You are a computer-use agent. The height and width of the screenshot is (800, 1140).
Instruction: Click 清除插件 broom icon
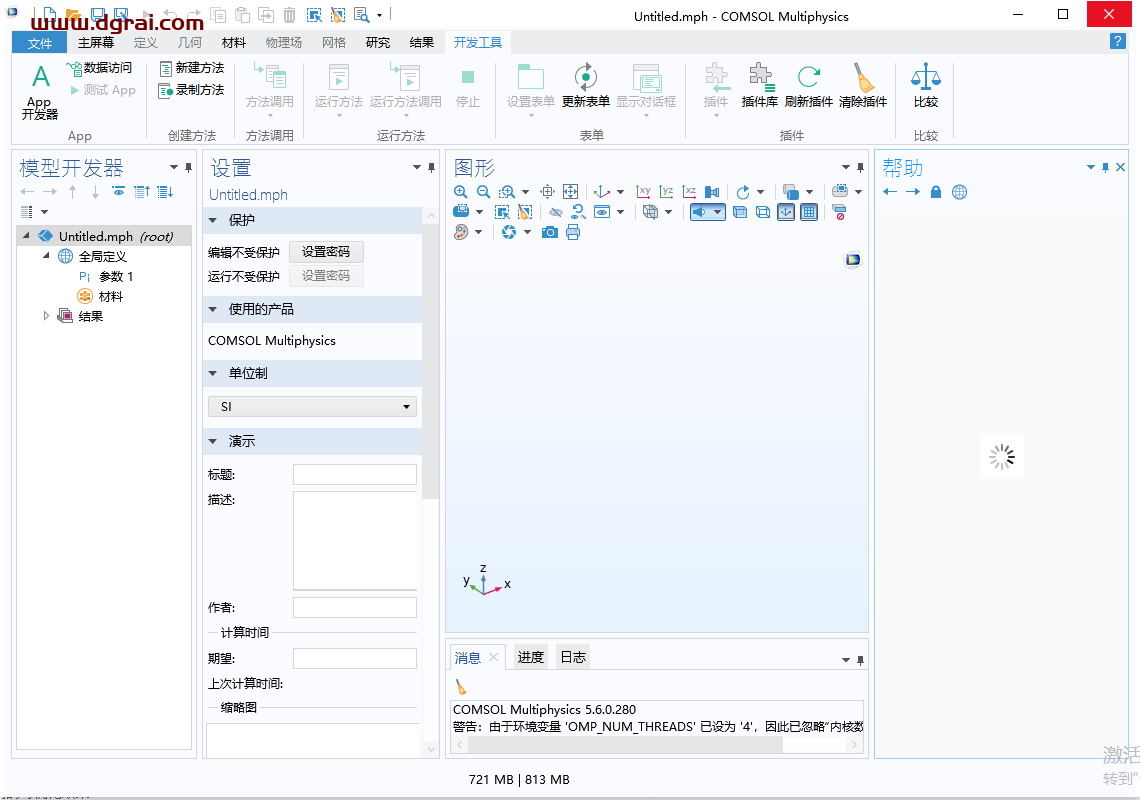(862, 86)
